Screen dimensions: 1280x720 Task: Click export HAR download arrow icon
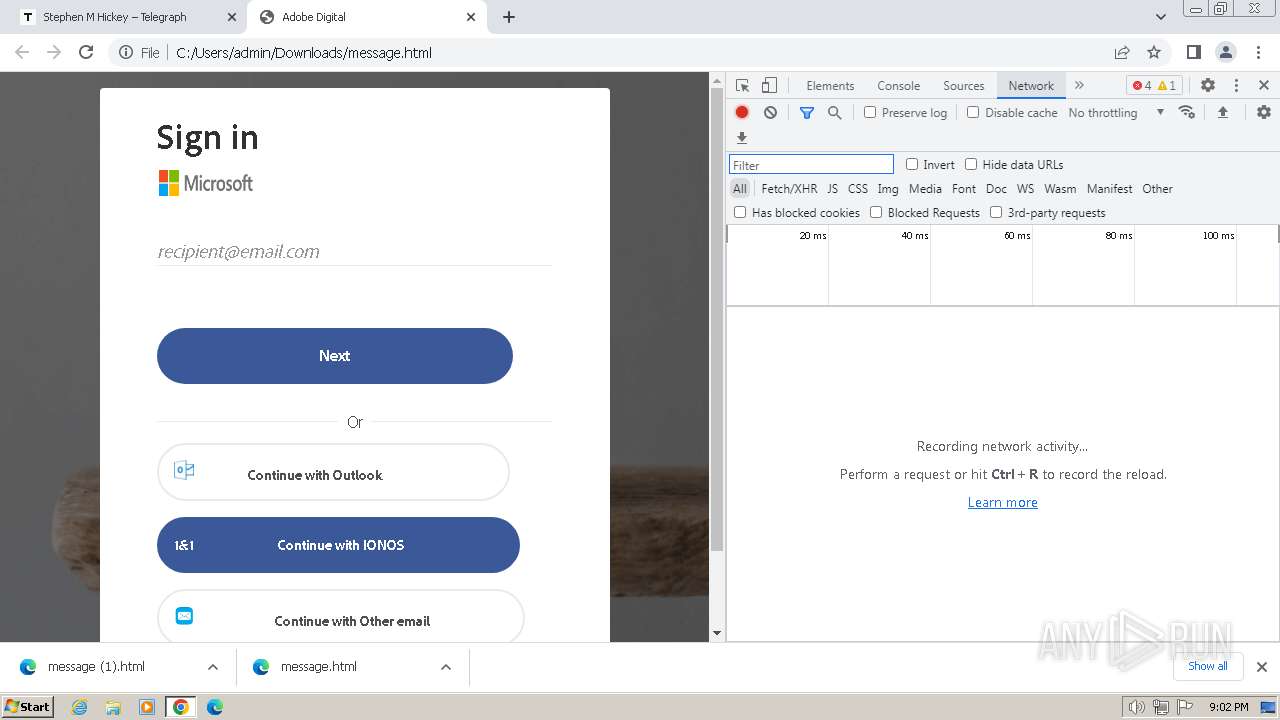[742, 138]
